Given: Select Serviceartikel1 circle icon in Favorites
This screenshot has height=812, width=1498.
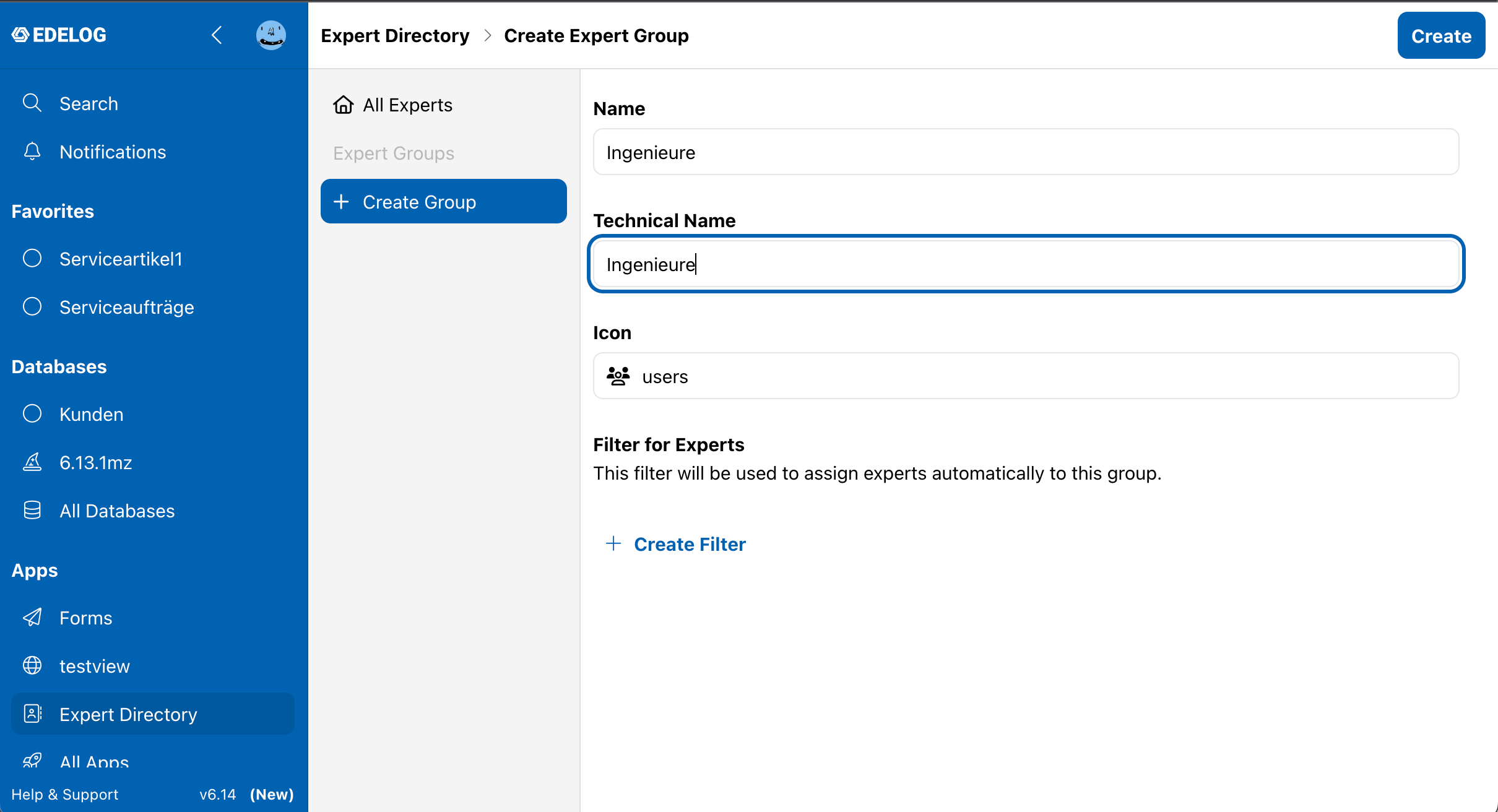Looking at the screenshot, I should point(32,258).
